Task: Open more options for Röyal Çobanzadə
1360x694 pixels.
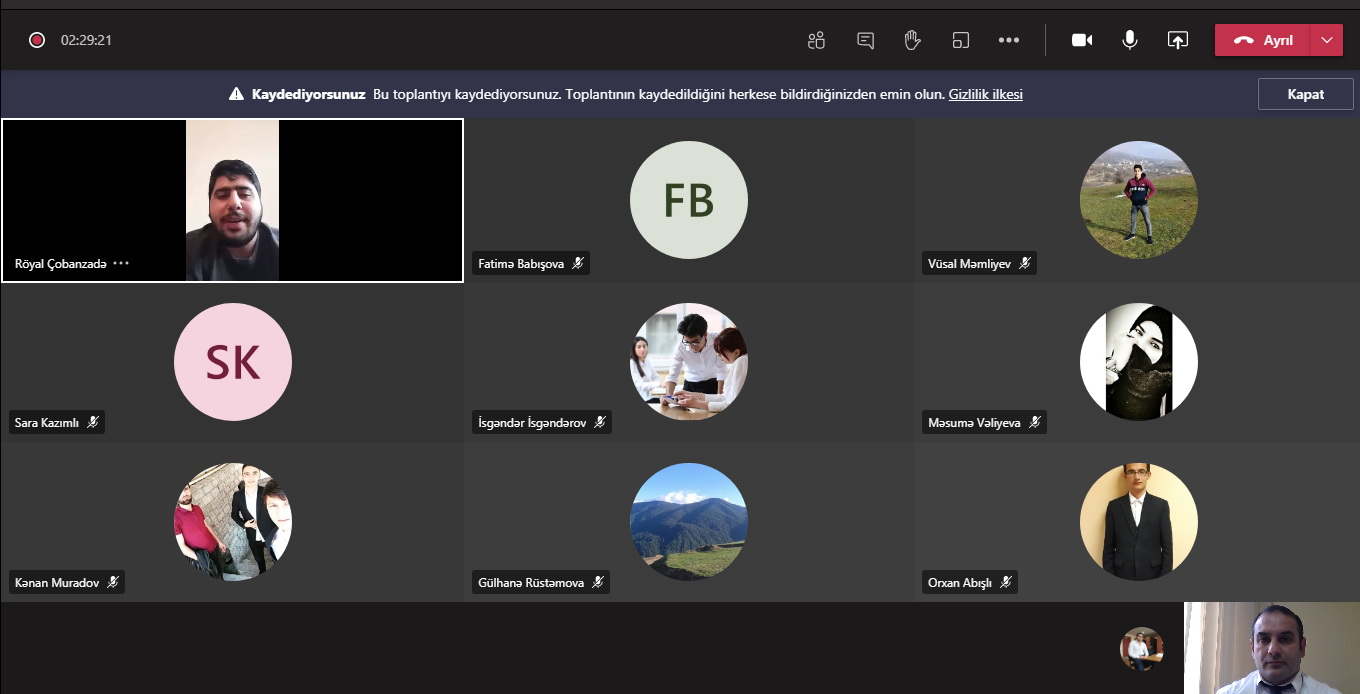Action: [121, 263]
